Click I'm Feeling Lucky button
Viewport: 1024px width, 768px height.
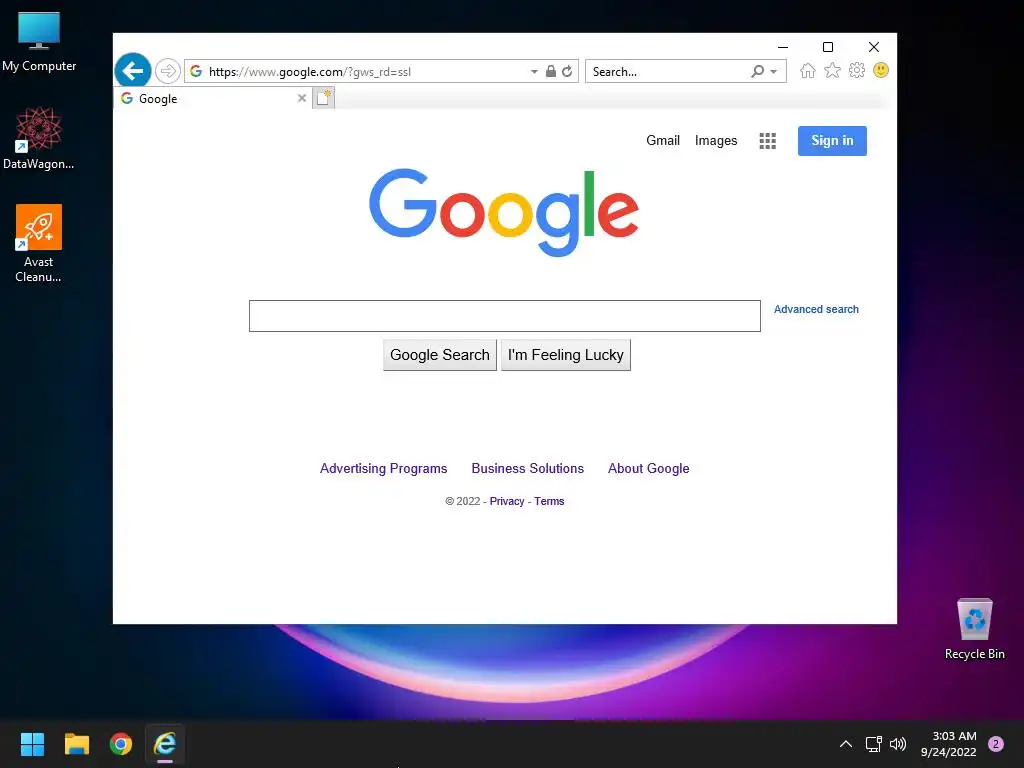(x=566, y=355)
